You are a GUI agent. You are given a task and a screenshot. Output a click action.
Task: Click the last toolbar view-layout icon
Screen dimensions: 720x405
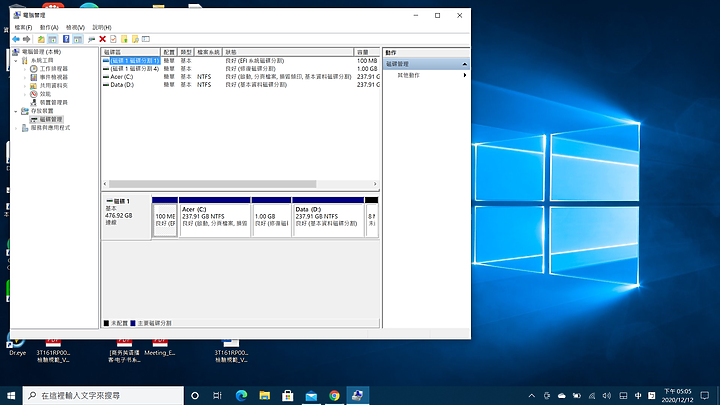146,39
